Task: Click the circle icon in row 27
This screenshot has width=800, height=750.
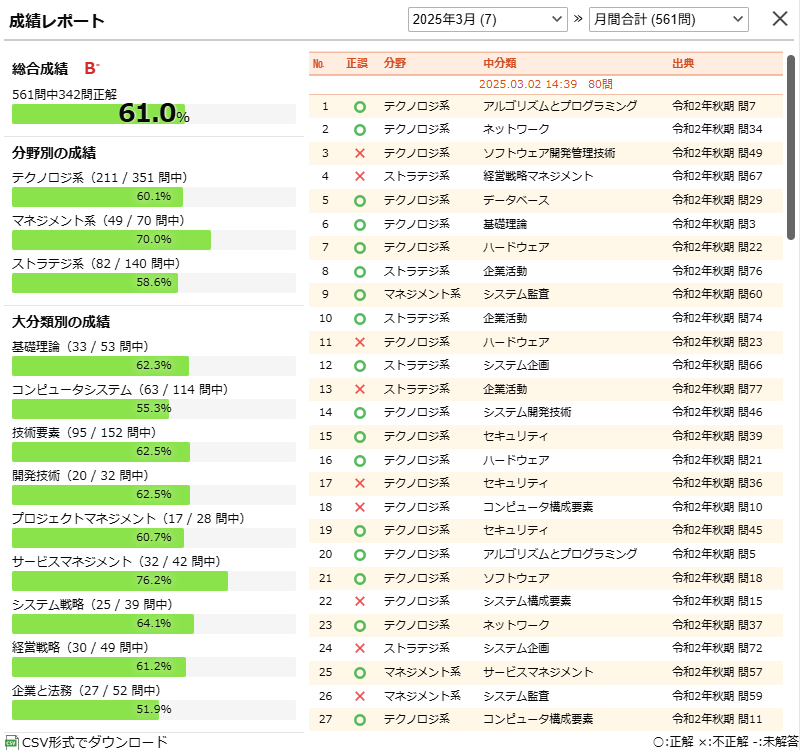Action: click(x=360, y=720)
